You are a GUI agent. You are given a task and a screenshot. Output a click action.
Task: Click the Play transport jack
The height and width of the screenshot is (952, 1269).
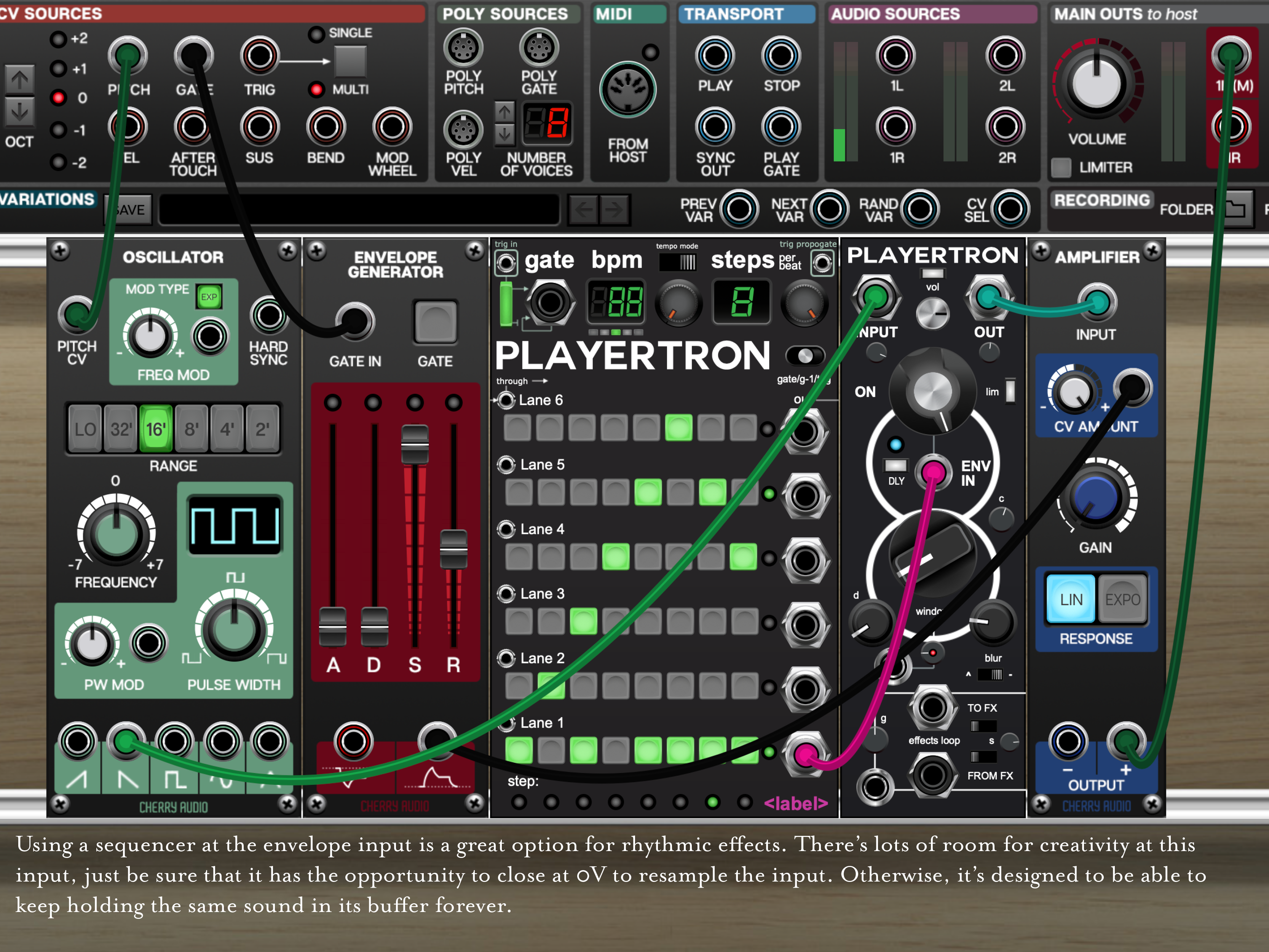715,56
